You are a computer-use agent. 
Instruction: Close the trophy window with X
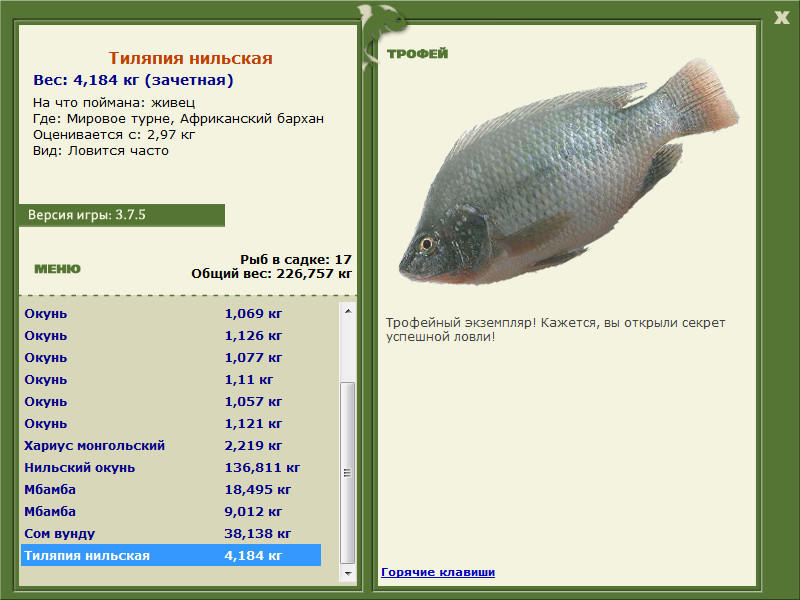click(x=781, y=18)
